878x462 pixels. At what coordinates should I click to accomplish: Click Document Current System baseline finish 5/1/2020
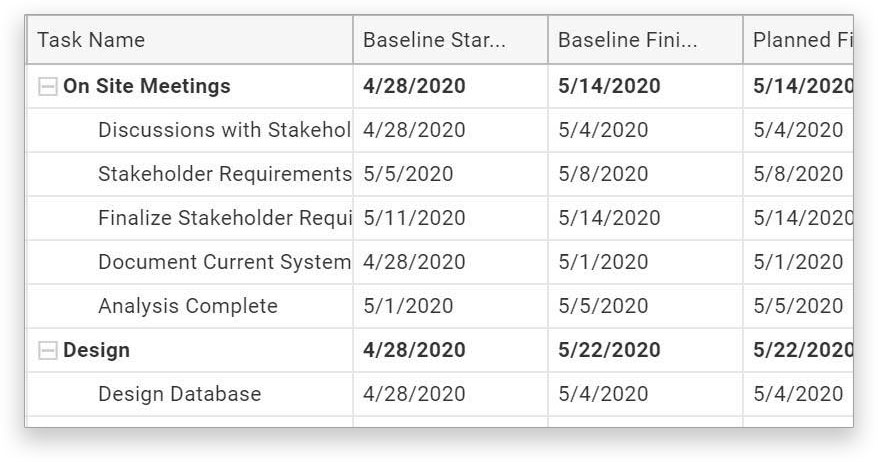(603, 262)
